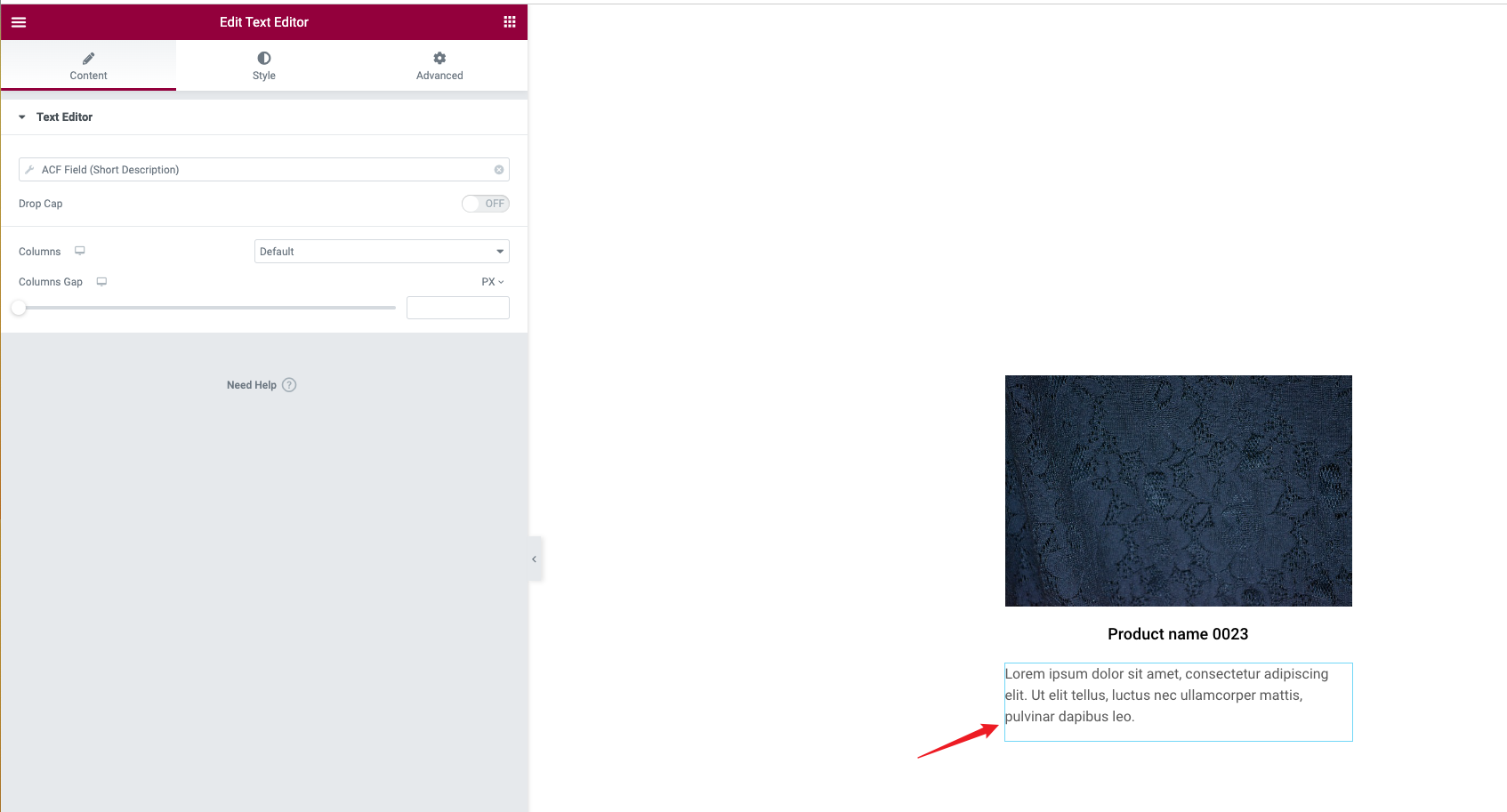Click the half-circle Style icon
Screen dimensions: 1507x812
[264, 59]
